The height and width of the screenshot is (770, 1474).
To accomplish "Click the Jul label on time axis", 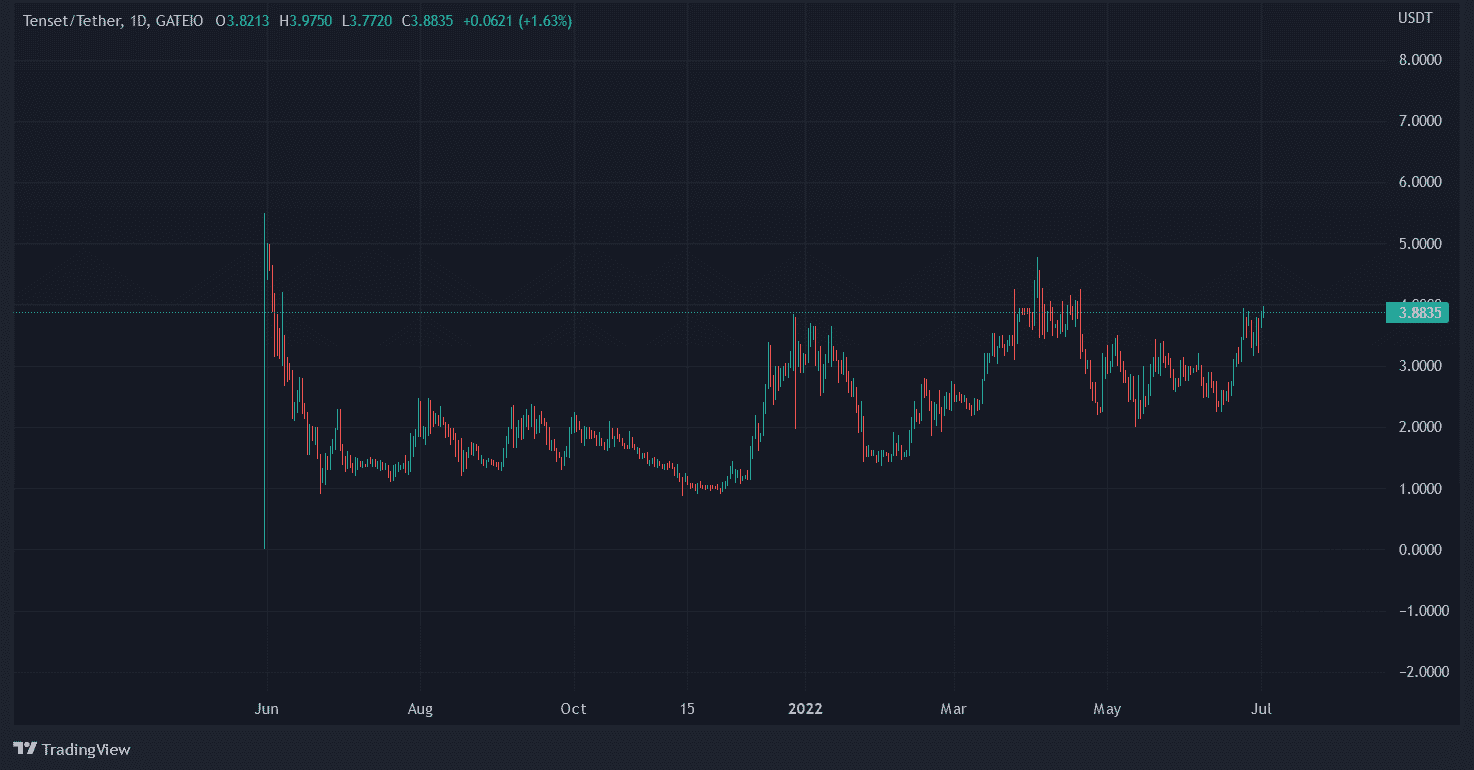I will coord(1262,709).
